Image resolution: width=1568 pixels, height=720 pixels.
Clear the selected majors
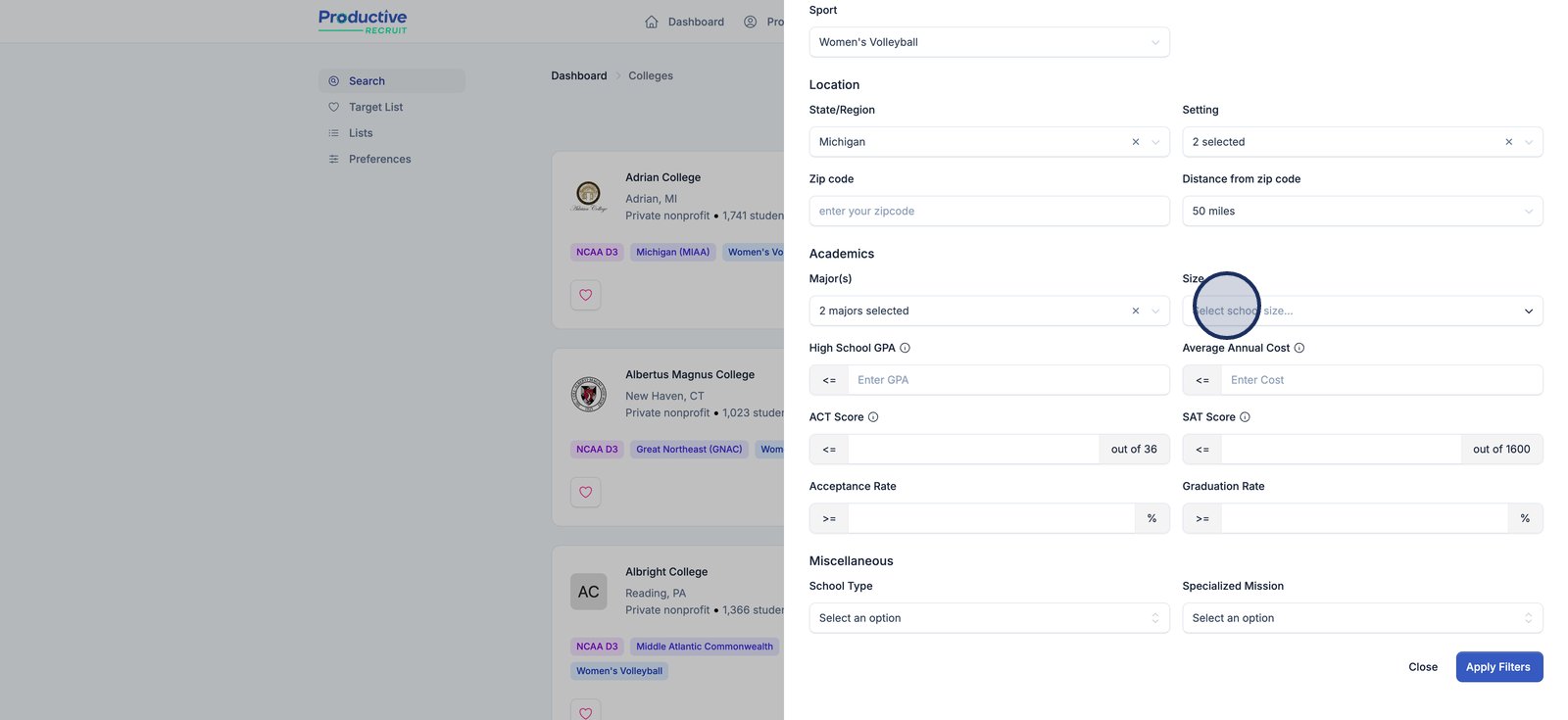[1136, 311]
